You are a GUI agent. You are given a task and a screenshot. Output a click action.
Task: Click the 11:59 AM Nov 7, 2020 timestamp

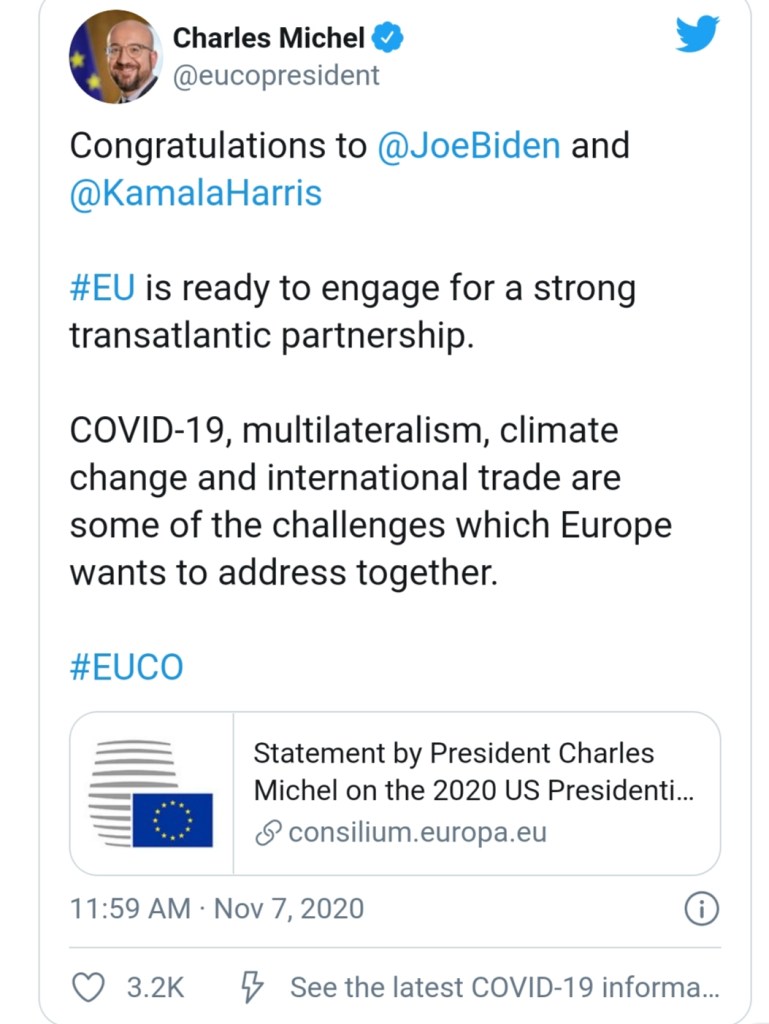[x=217, y=908]
